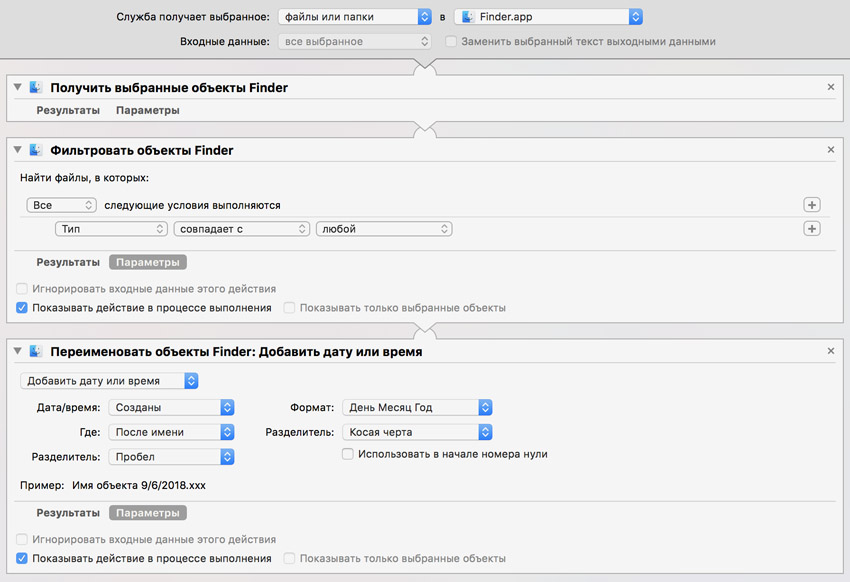Open the "Пробел" separator dropdown
This screenshot has height=582, width=850.
(x=171, y=457)
